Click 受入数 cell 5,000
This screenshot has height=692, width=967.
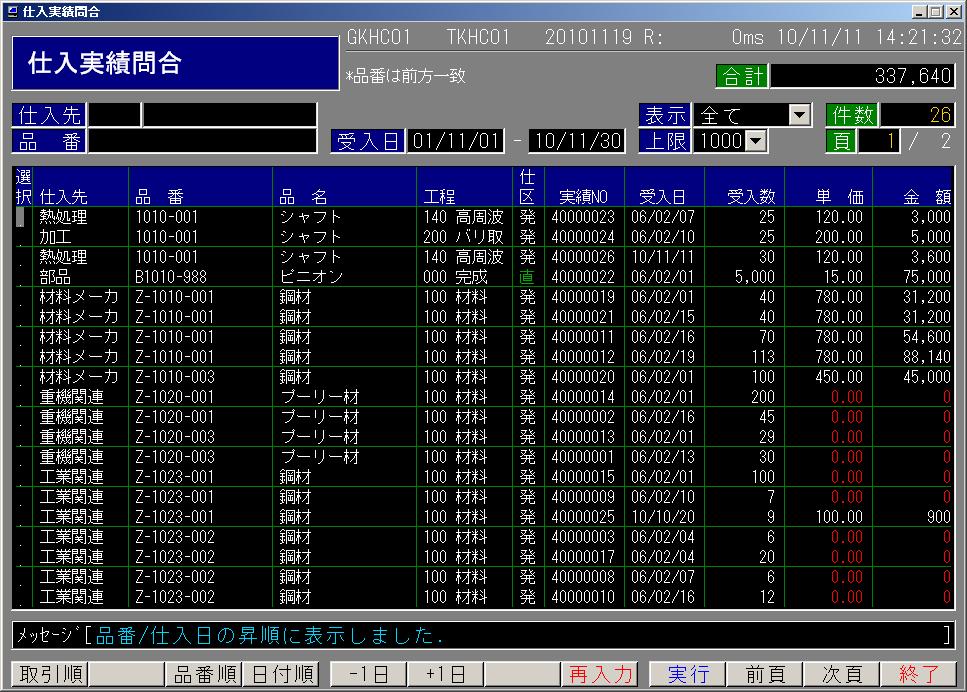(755, 277)
